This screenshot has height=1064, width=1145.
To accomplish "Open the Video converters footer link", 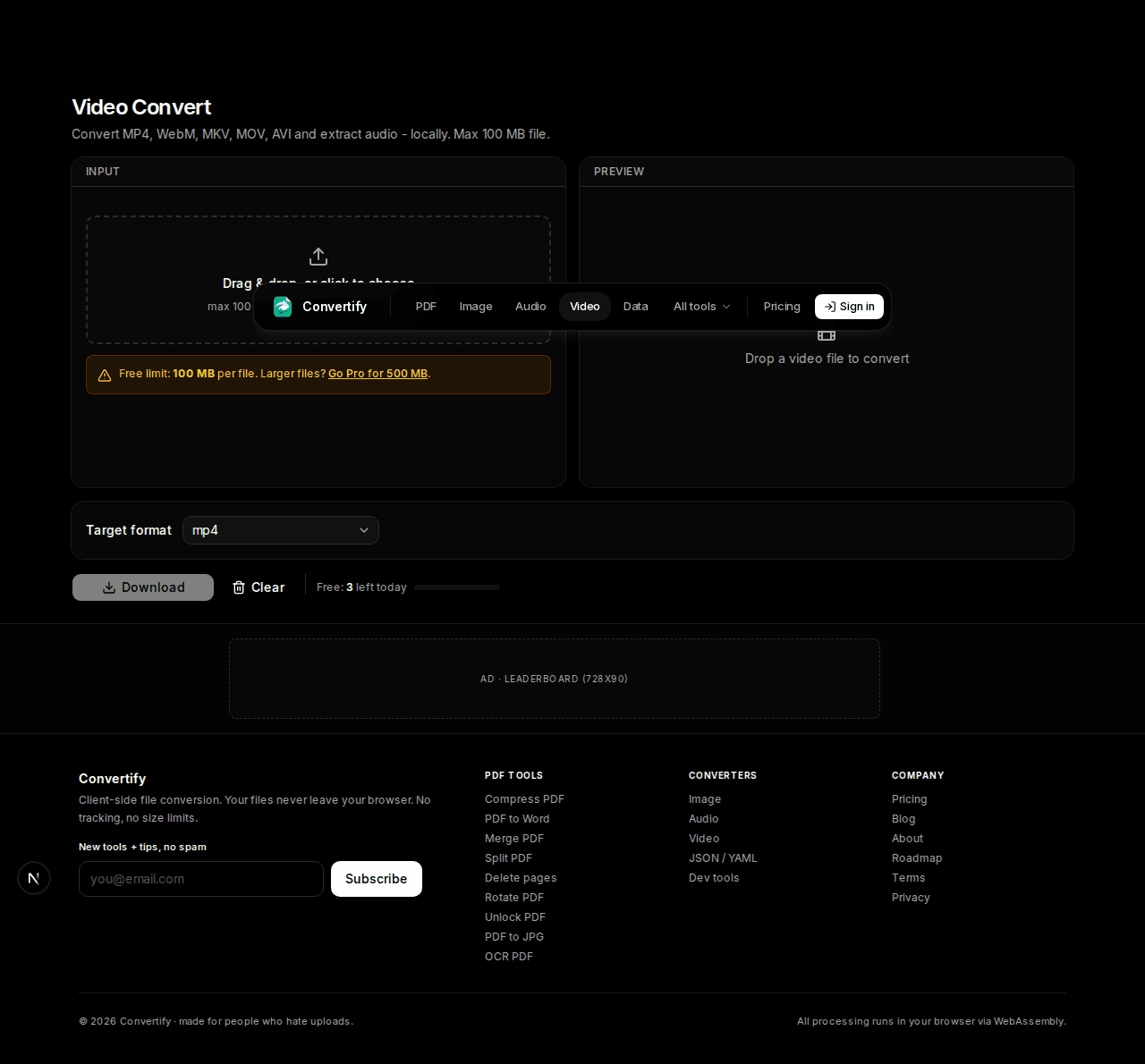I will (x=704, y=839).
